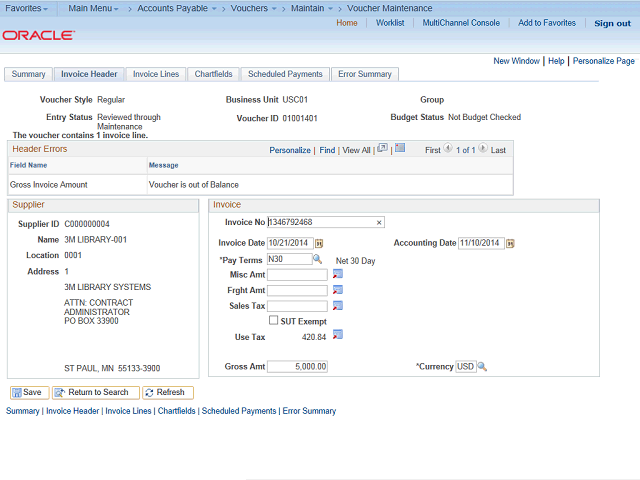Open the Accounting Date calendar picker

pos(510,243)
